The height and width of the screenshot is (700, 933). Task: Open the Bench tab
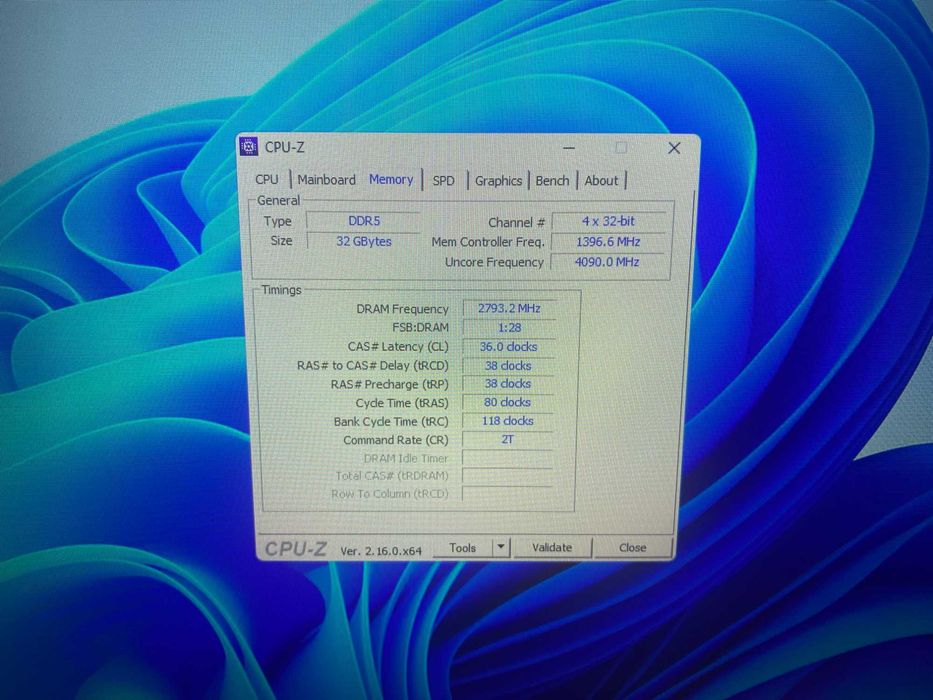pyautogui.click(x=552, y=180)
